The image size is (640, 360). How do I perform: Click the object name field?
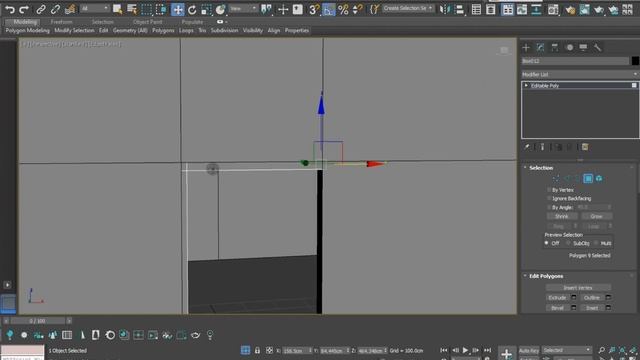[575, 61]
